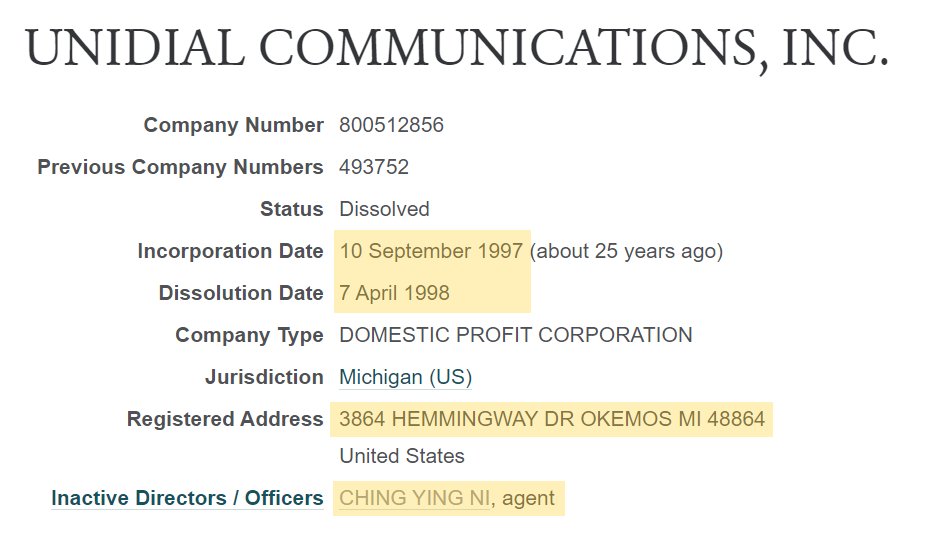Click the previous company number 493752

click(374, 167)
